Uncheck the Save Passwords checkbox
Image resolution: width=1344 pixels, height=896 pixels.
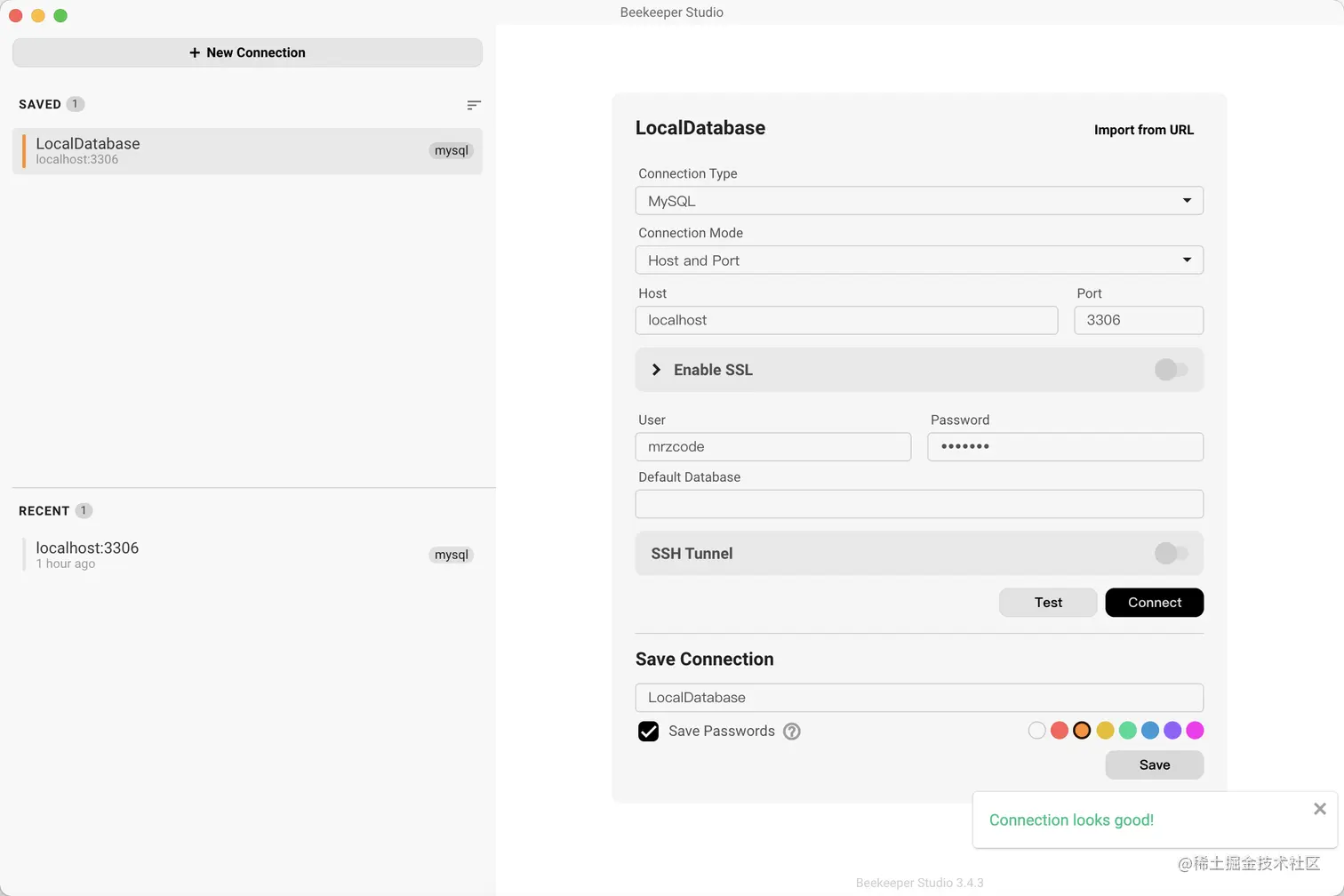pyautogui.click(x=649, y=732)
